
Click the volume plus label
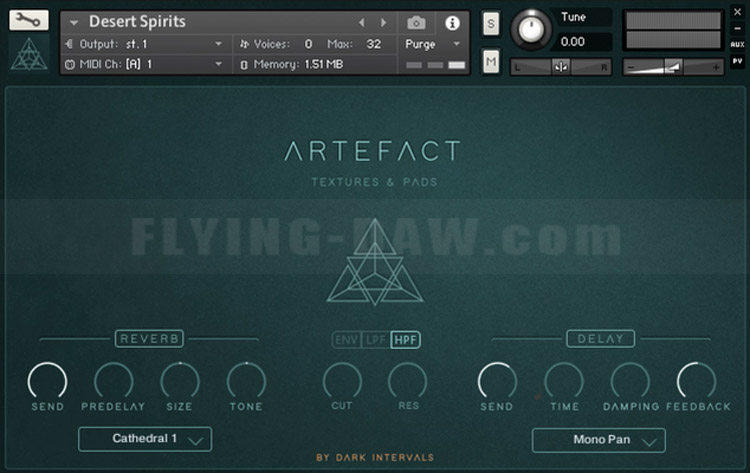[716, 67]
